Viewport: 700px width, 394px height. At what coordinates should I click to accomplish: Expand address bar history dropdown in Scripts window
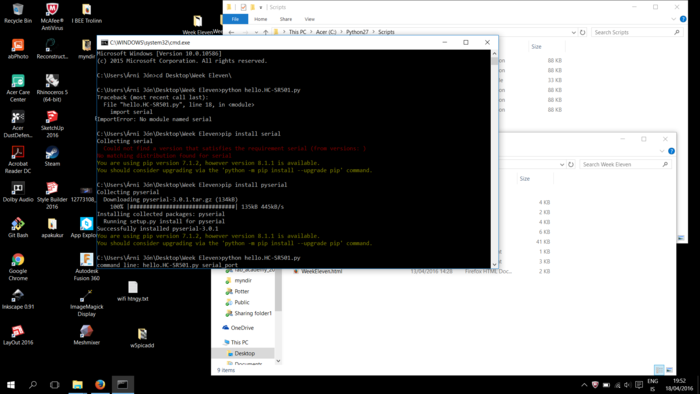click(573, 33)
